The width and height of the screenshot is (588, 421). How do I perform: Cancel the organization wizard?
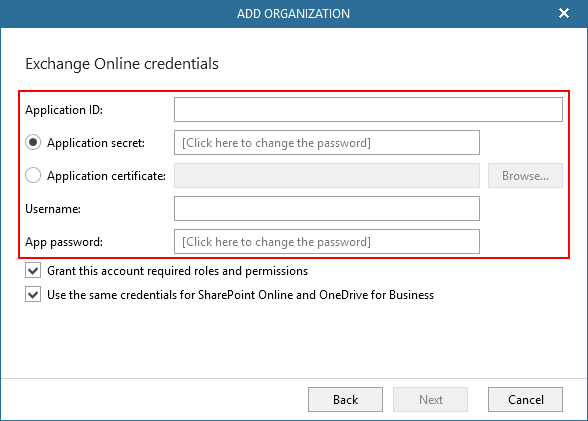(x=525, y=400)
